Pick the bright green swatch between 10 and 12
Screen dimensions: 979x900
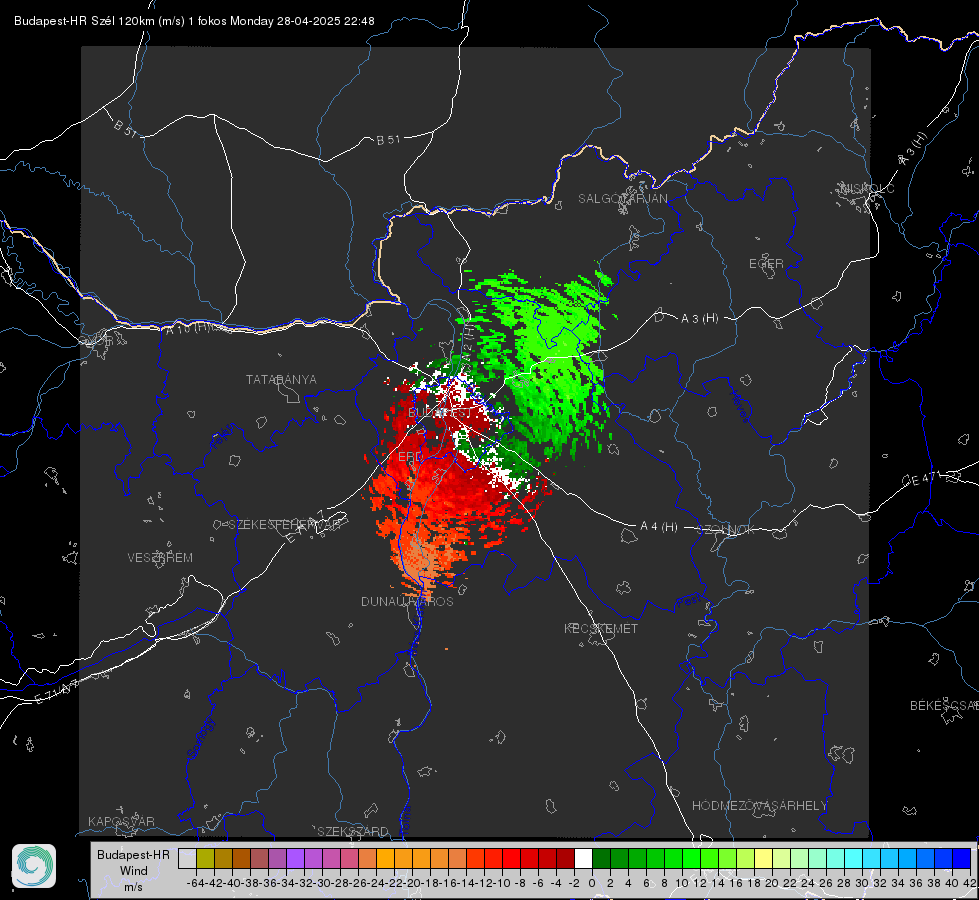(691, 858)
